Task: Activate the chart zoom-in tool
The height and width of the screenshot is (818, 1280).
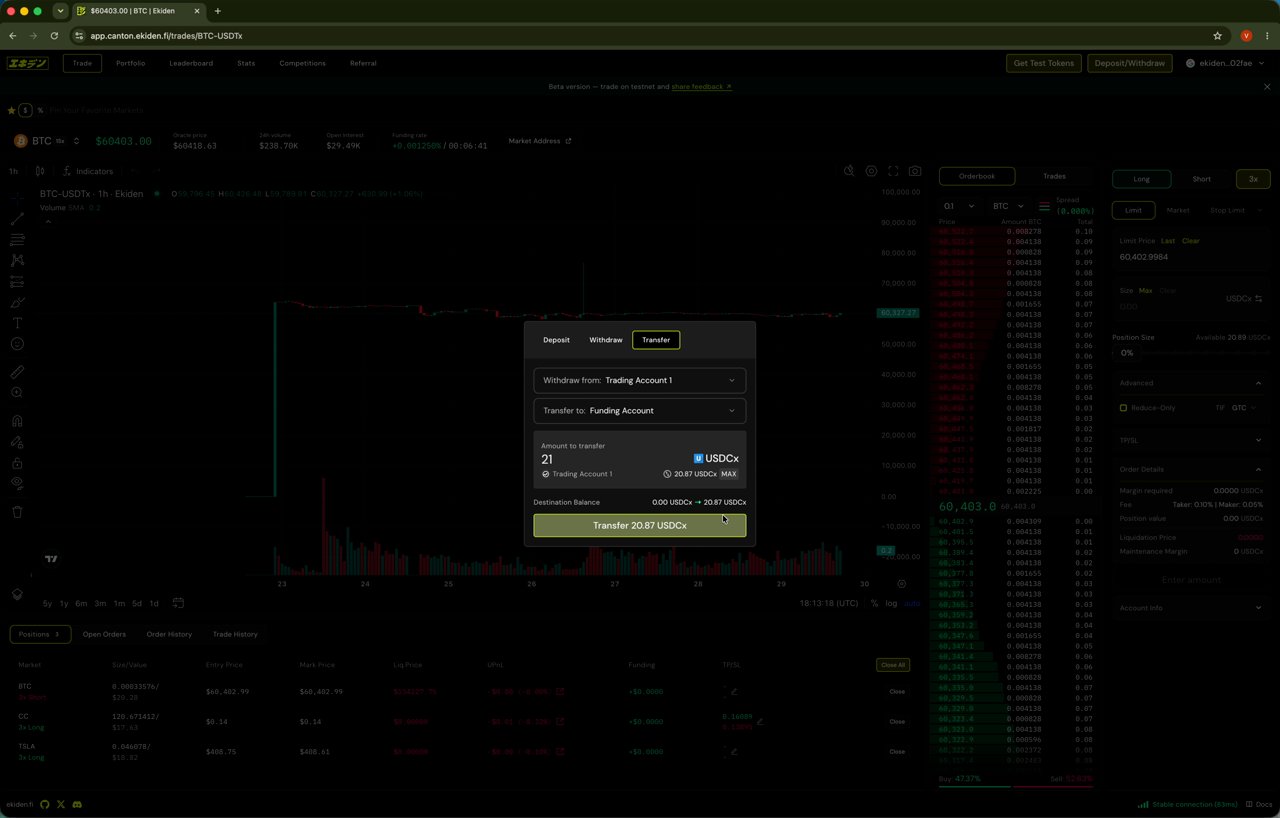Action: [17, 393]
